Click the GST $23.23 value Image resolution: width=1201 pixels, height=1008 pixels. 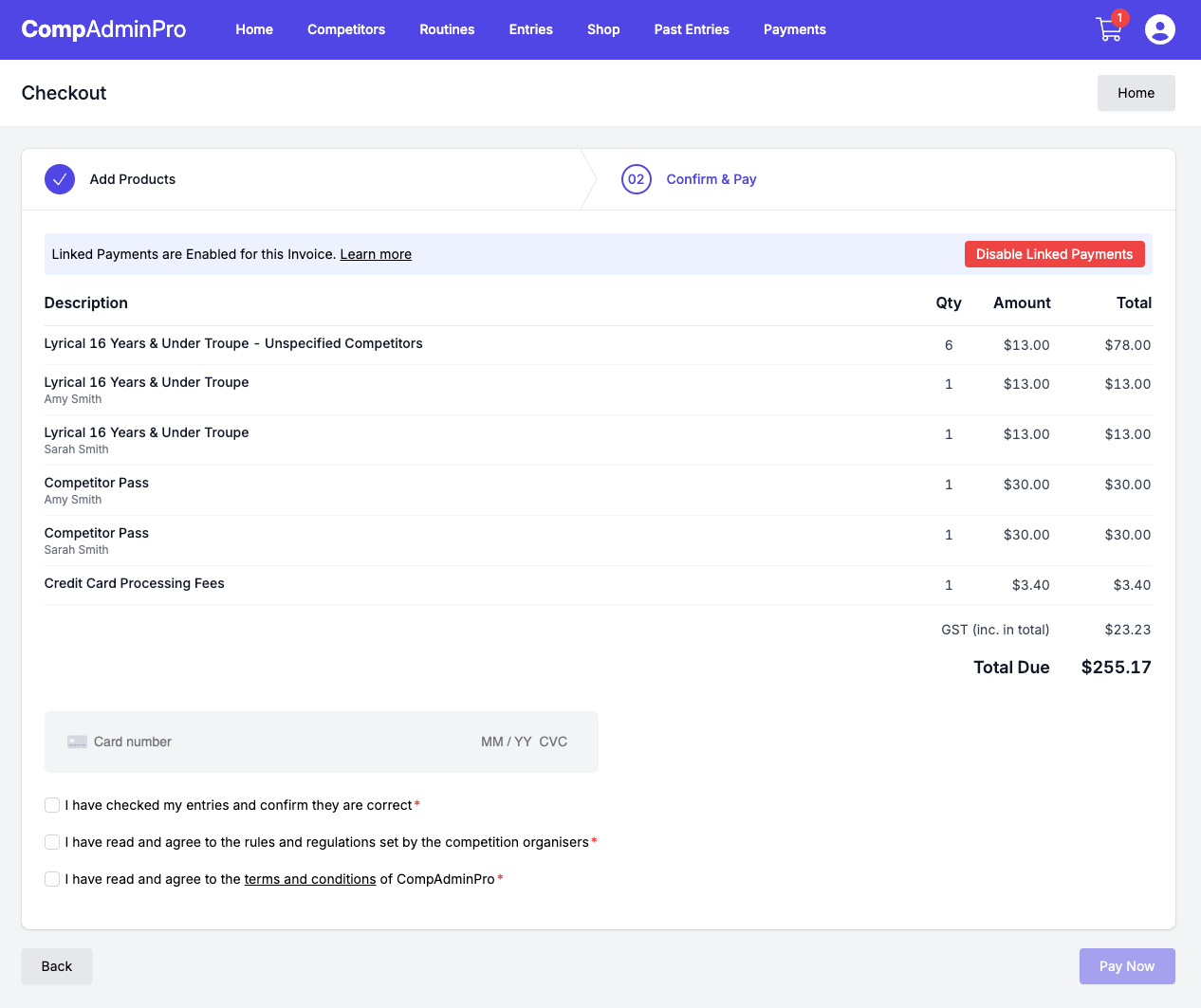(x=1128, y=630)
